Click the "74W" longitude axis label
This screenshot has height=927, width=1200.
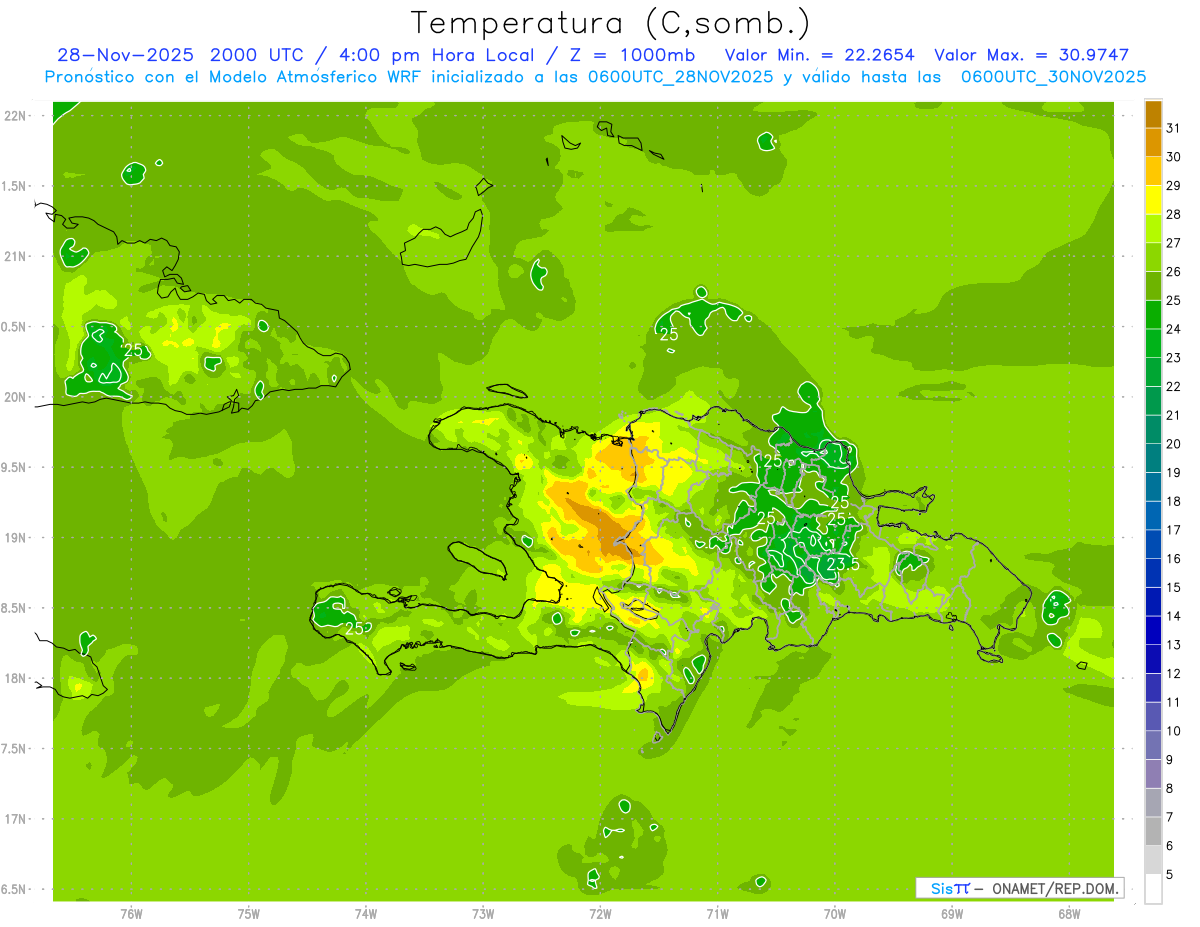(365, 914)
